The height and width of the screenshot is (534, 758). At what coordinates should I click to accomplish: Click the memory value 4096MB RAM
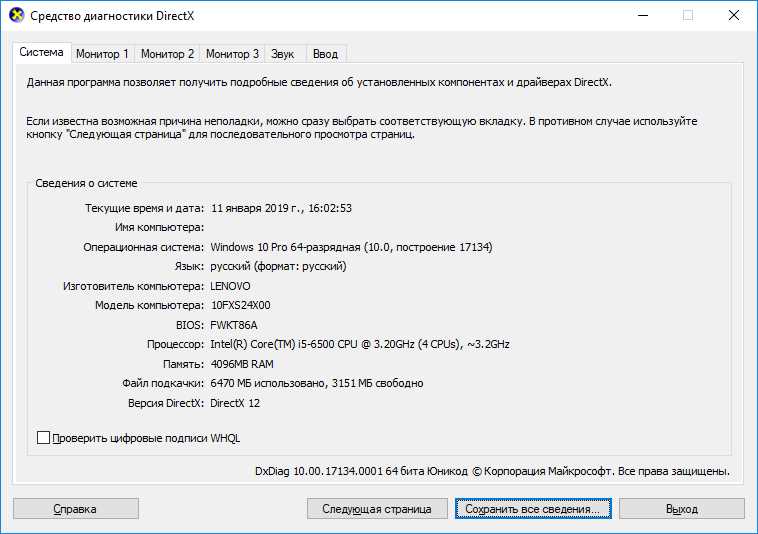242,364
